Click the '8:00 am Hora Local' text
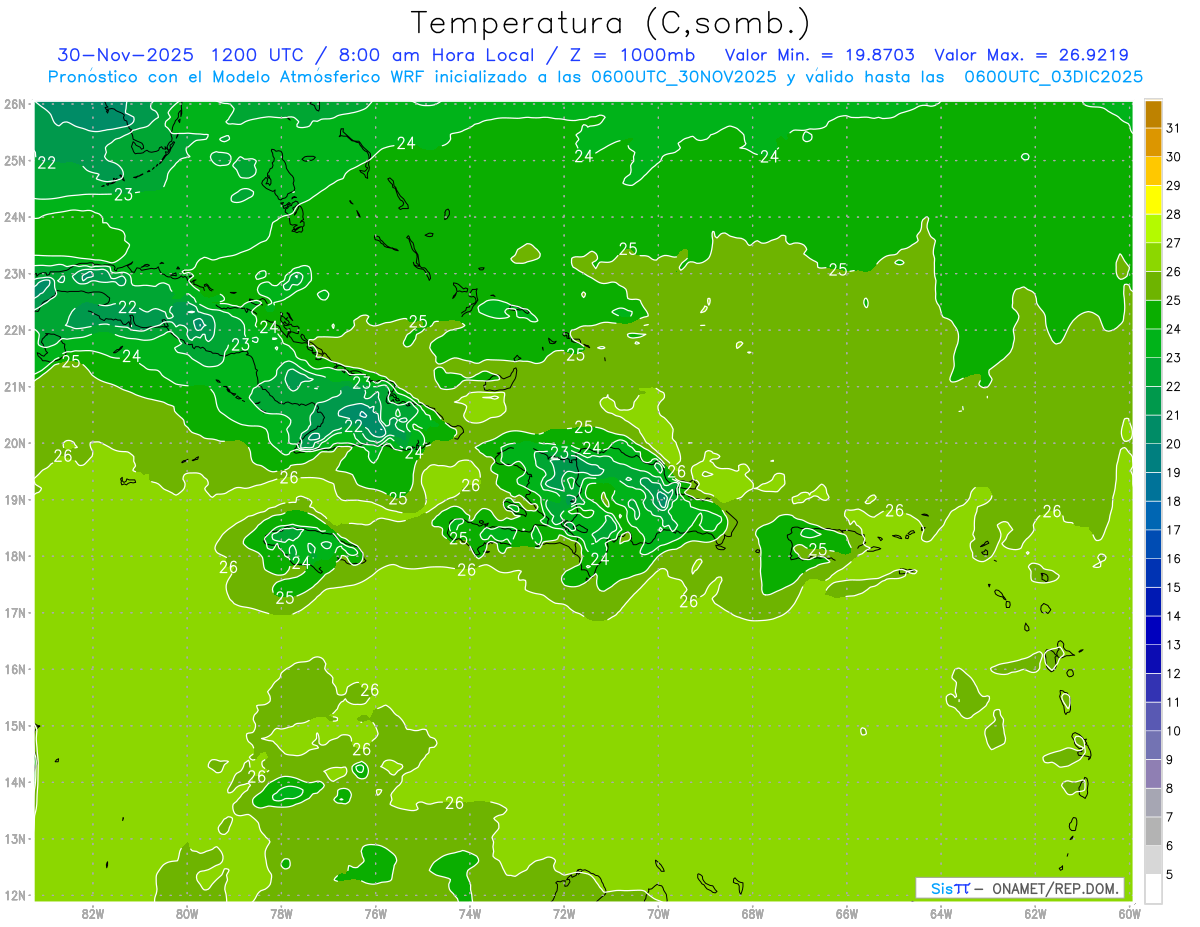1200x927 pixels. 433,55
